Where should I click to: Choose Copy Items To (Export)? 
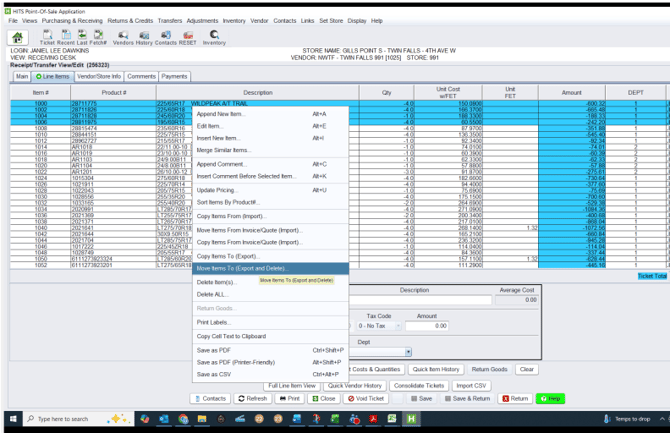tap(270, 256)
